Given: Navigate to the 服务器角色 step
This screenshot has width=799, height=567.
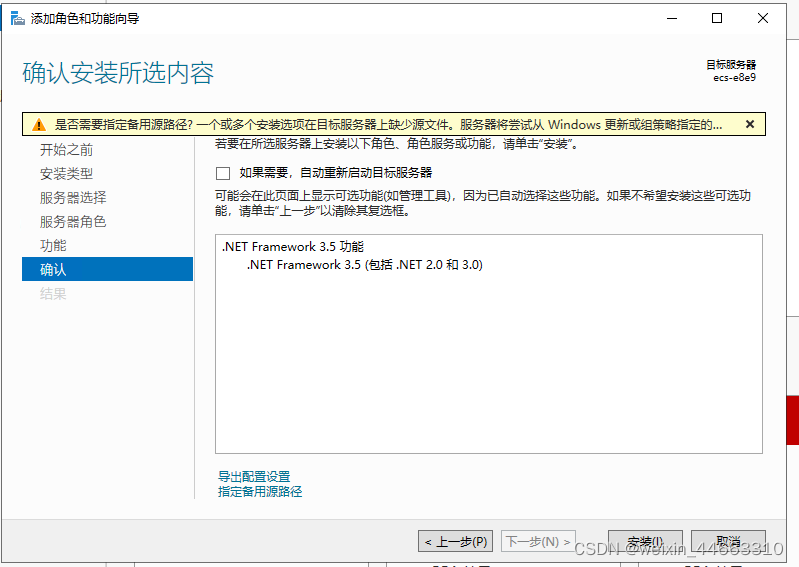Looking at the screenshot, I should click(x=73, y=222).
